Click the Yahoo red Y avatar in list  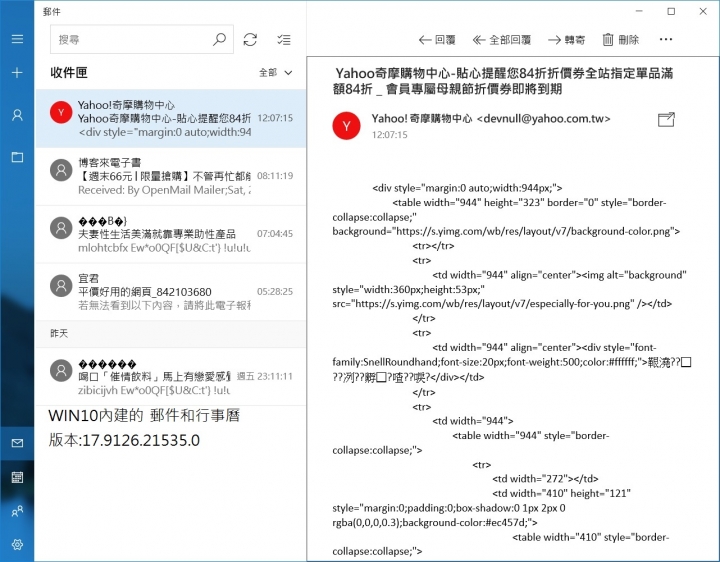click(x=61, y=112)
